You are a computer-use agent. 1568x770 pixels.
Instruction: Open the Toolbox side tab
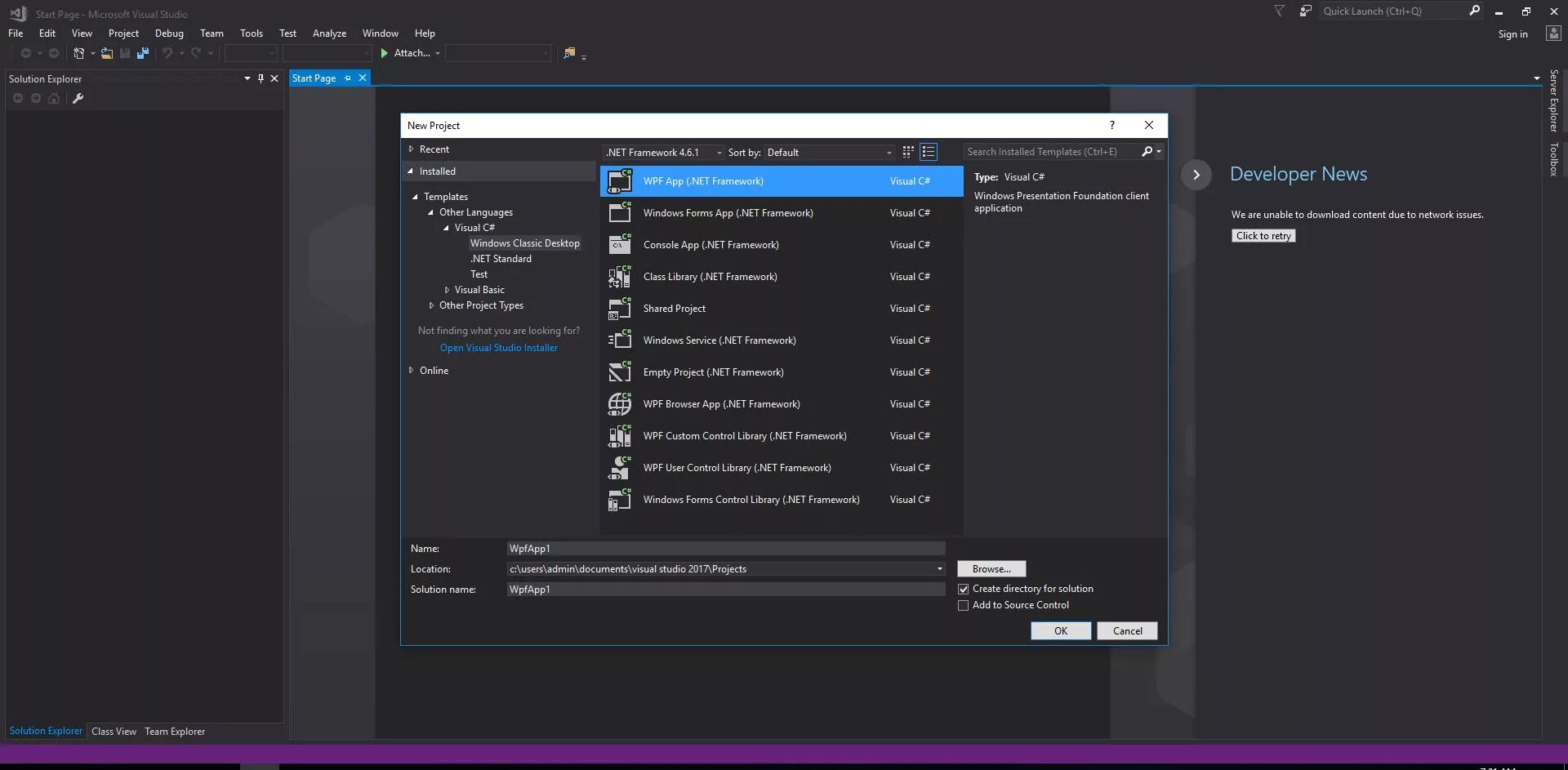(x=1553, y=159)
